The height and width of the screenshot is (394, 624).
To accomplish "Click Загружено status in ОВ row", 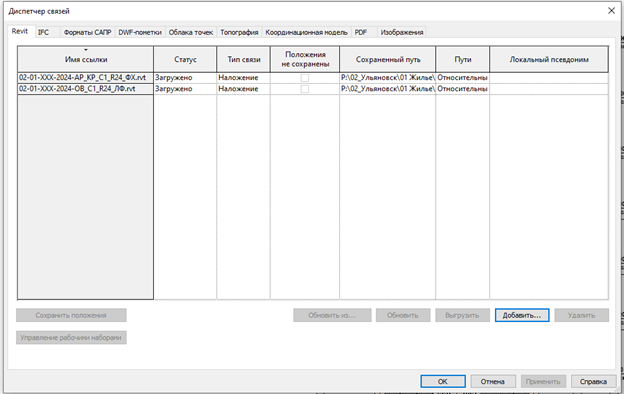I will 185,89.
